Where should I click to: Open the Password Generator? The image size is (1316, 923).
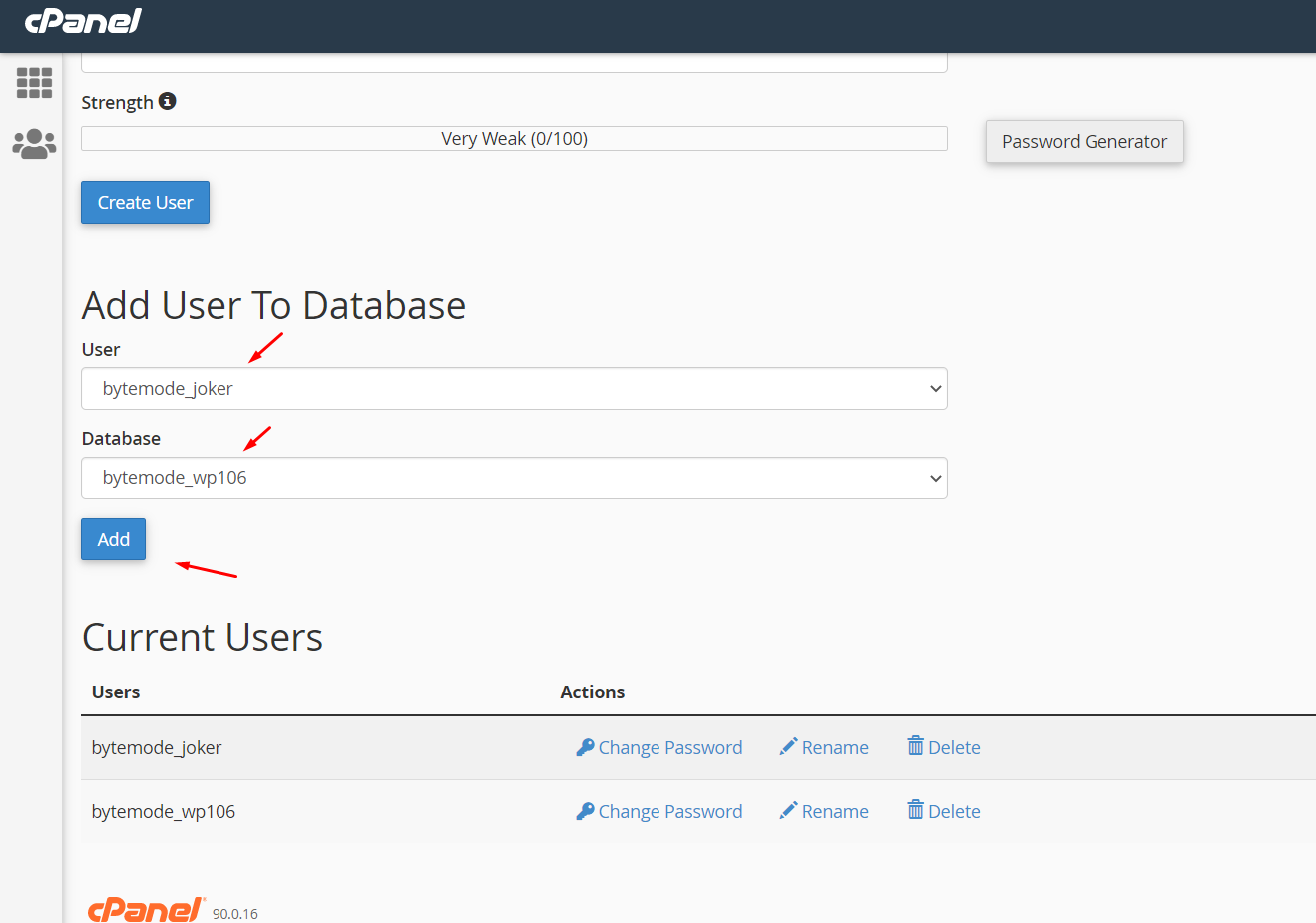[x=1084, y=142]
